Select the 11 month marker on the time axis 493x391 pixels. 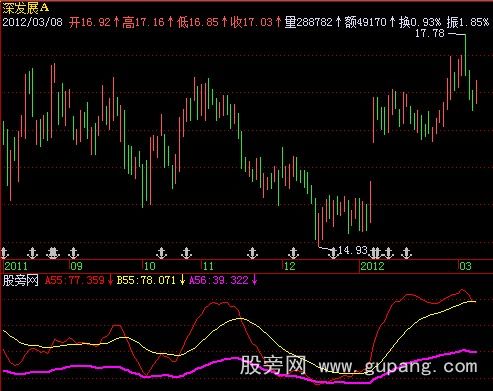[x=208, y=266]
